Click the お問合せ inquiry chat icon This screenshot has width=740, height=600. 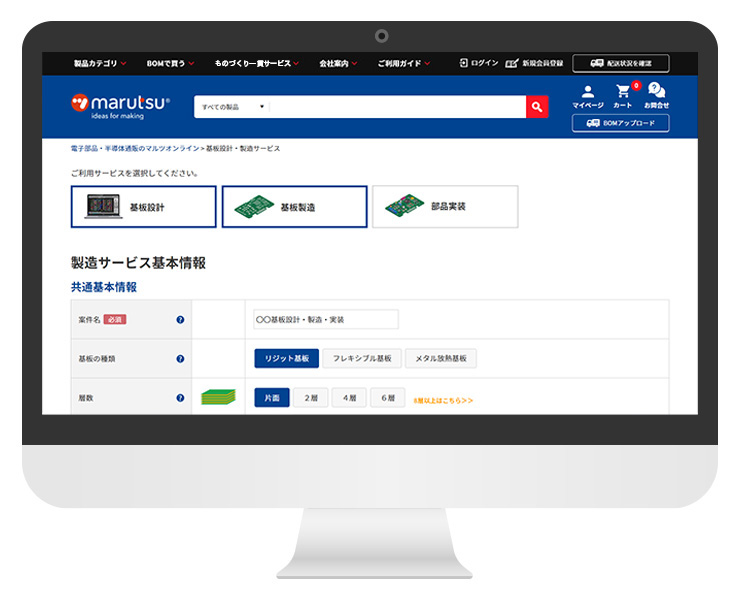(x=656, y=95)
